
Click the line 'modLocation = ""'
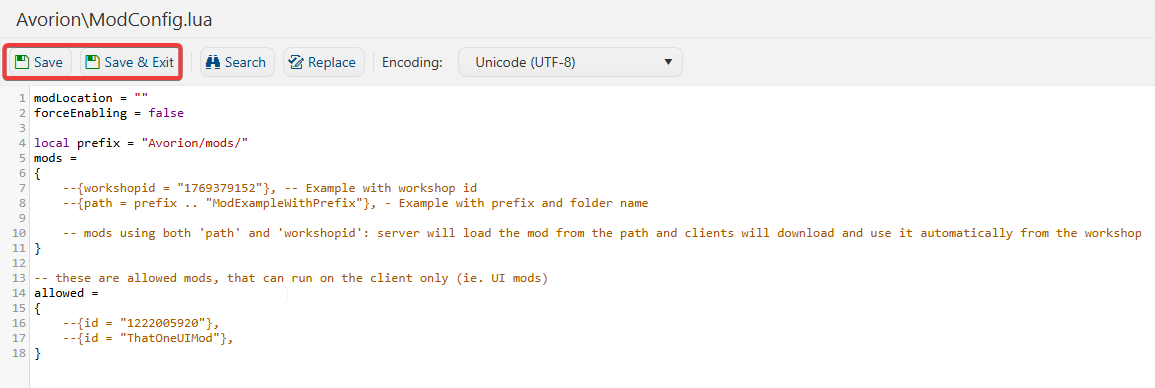coord(91,98)
